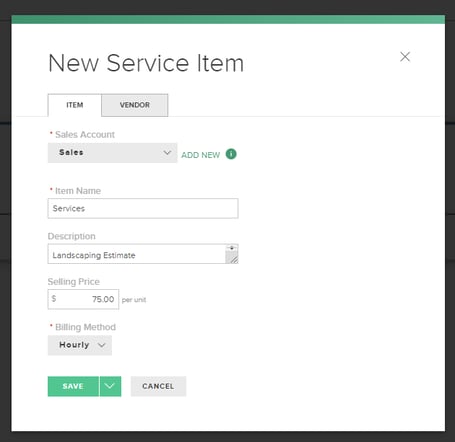
Task: Click the Billing Method label
Action: coord(85,327)
